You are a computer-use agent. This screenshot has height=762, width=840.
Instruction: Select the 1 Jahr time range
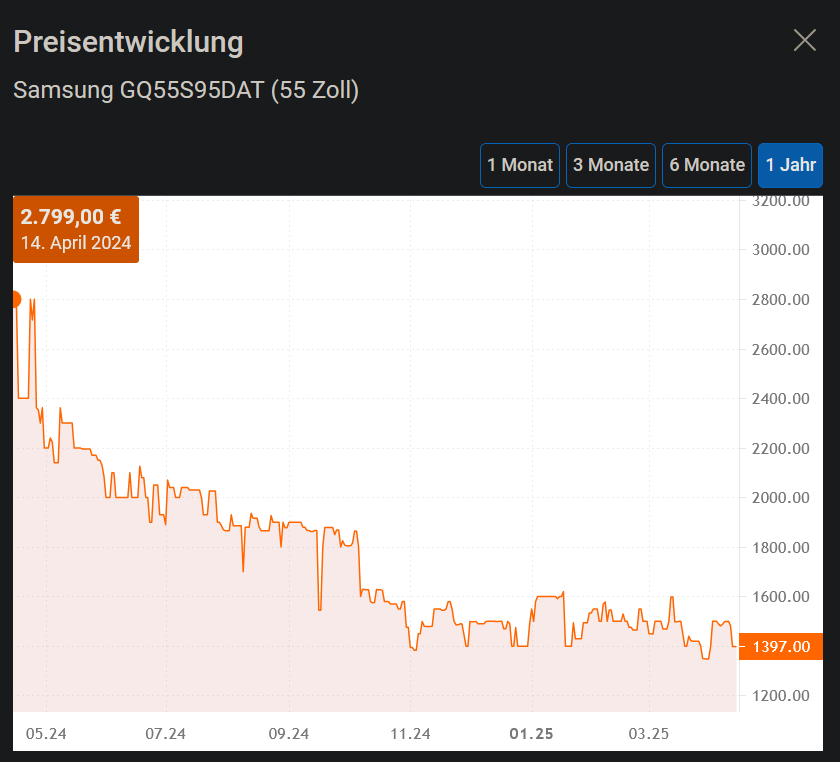(790, 165)
